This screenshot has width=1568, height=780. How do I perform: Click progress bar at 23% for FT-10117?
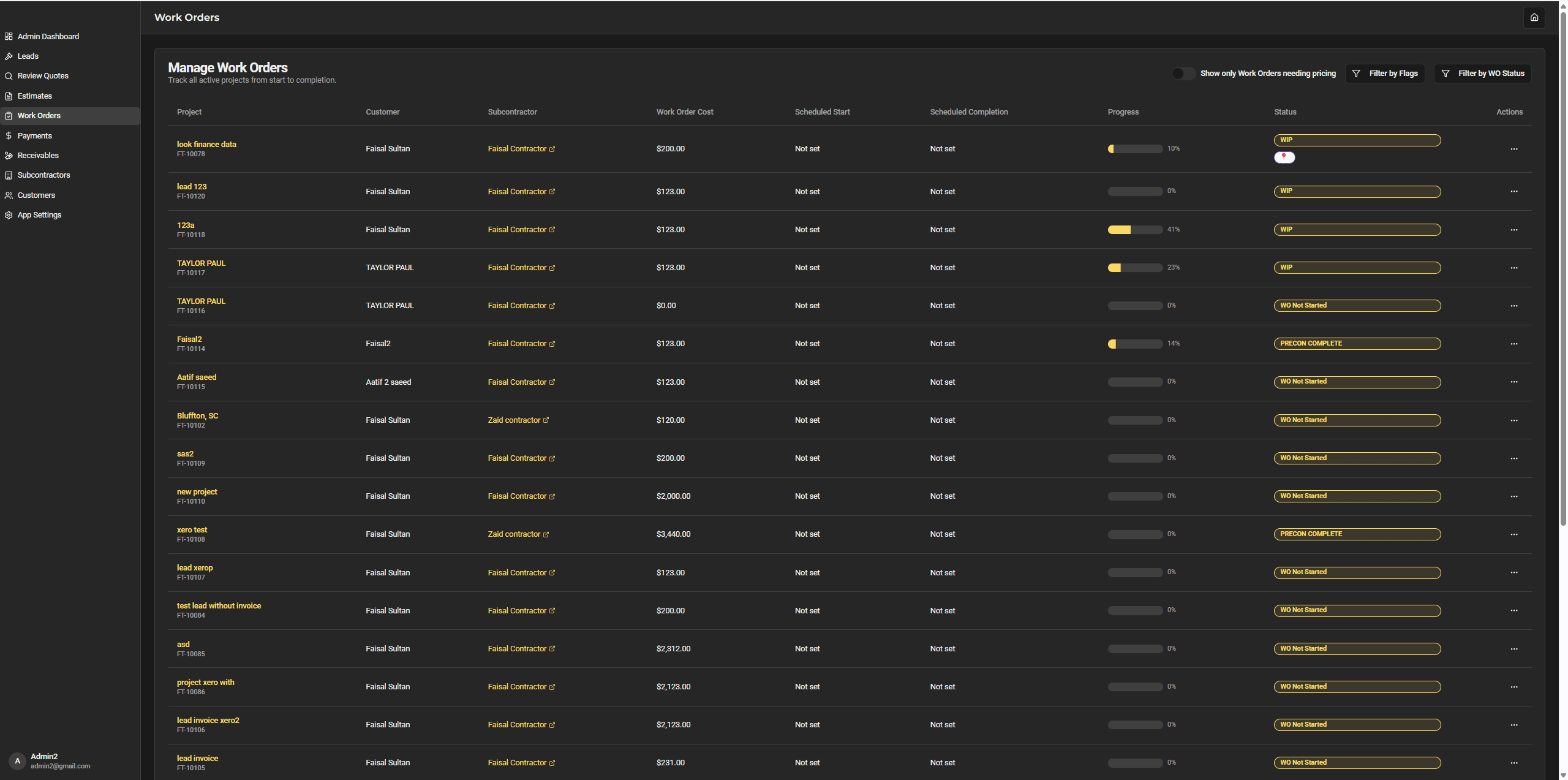click(x=1135, y=268)
